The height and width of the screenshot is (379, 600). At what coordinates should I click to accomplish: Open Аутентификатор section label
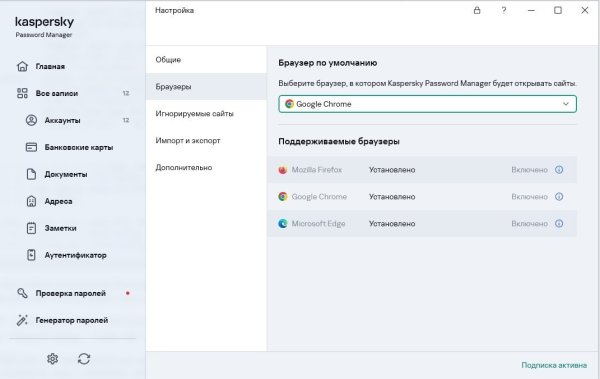[75, 255]
